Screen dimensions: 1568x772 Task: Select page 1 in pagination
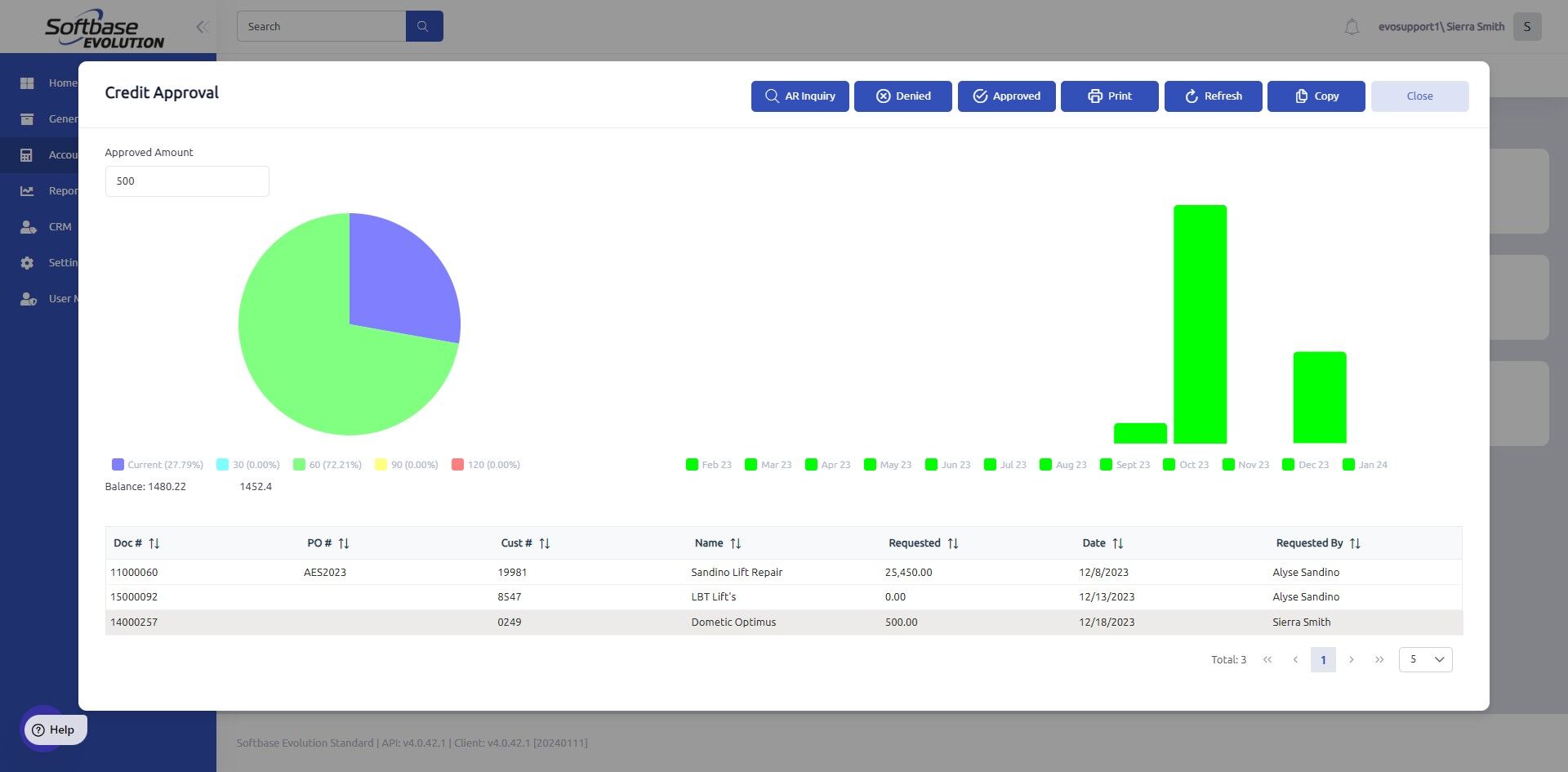point(1323,660)
